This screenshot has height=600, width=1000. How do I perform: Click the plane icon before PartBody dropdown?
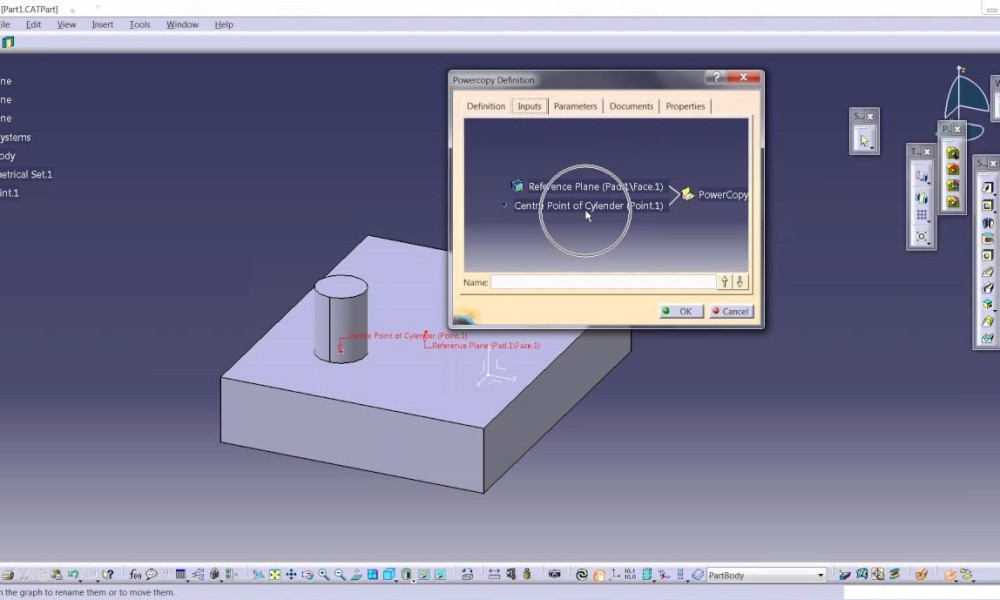[698, 574]
